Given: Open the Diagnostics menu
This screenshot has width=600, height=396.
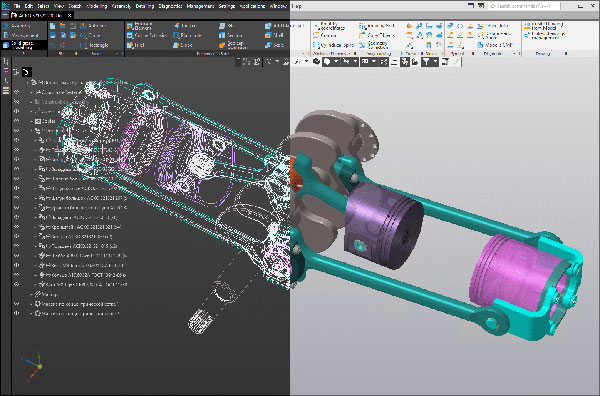Looking at the screenshot, I should (169, 6).
